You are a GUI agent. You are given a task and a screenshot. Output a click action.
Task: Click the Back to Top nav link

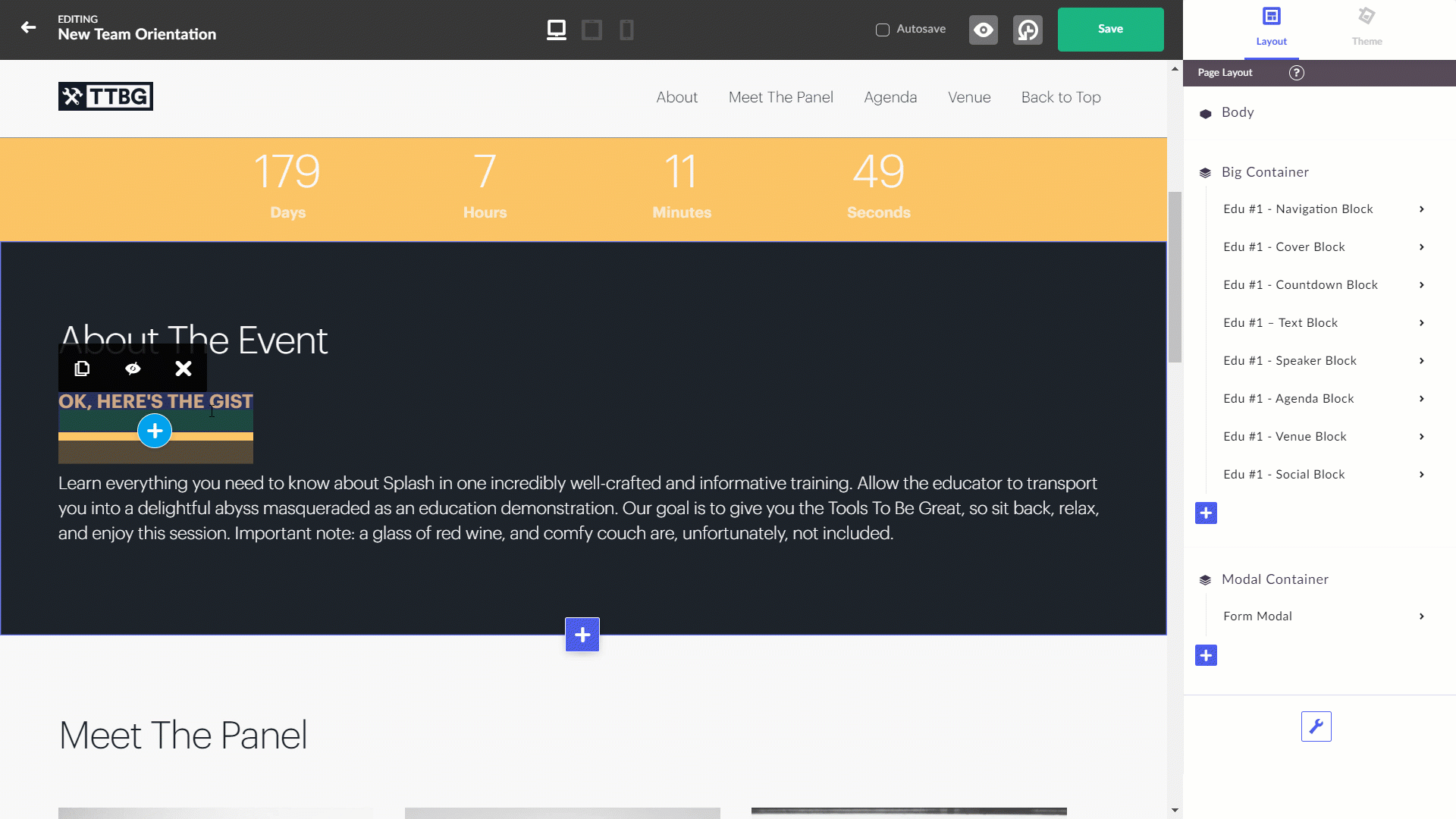1061,97
